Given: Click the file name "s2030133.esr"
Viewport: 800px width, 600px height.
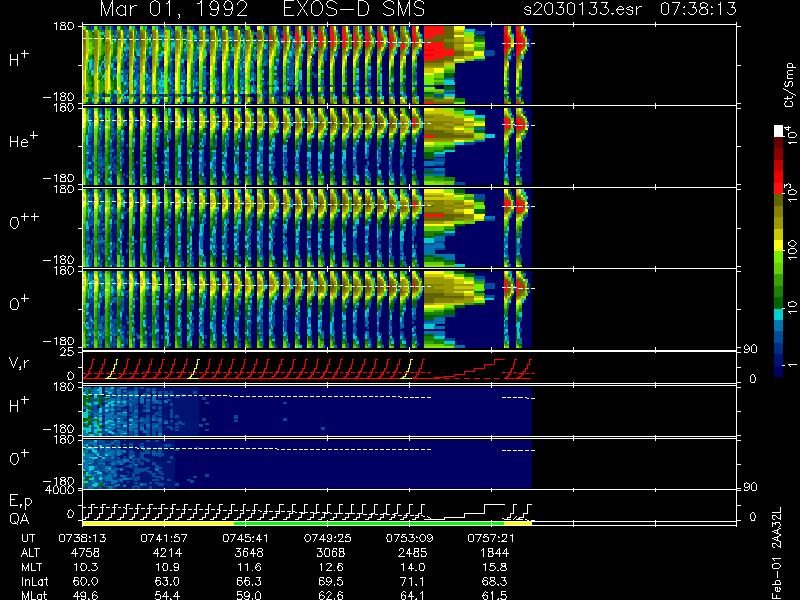Looking at the screenshot, I should pyautogui.click(x=582, y=9).
